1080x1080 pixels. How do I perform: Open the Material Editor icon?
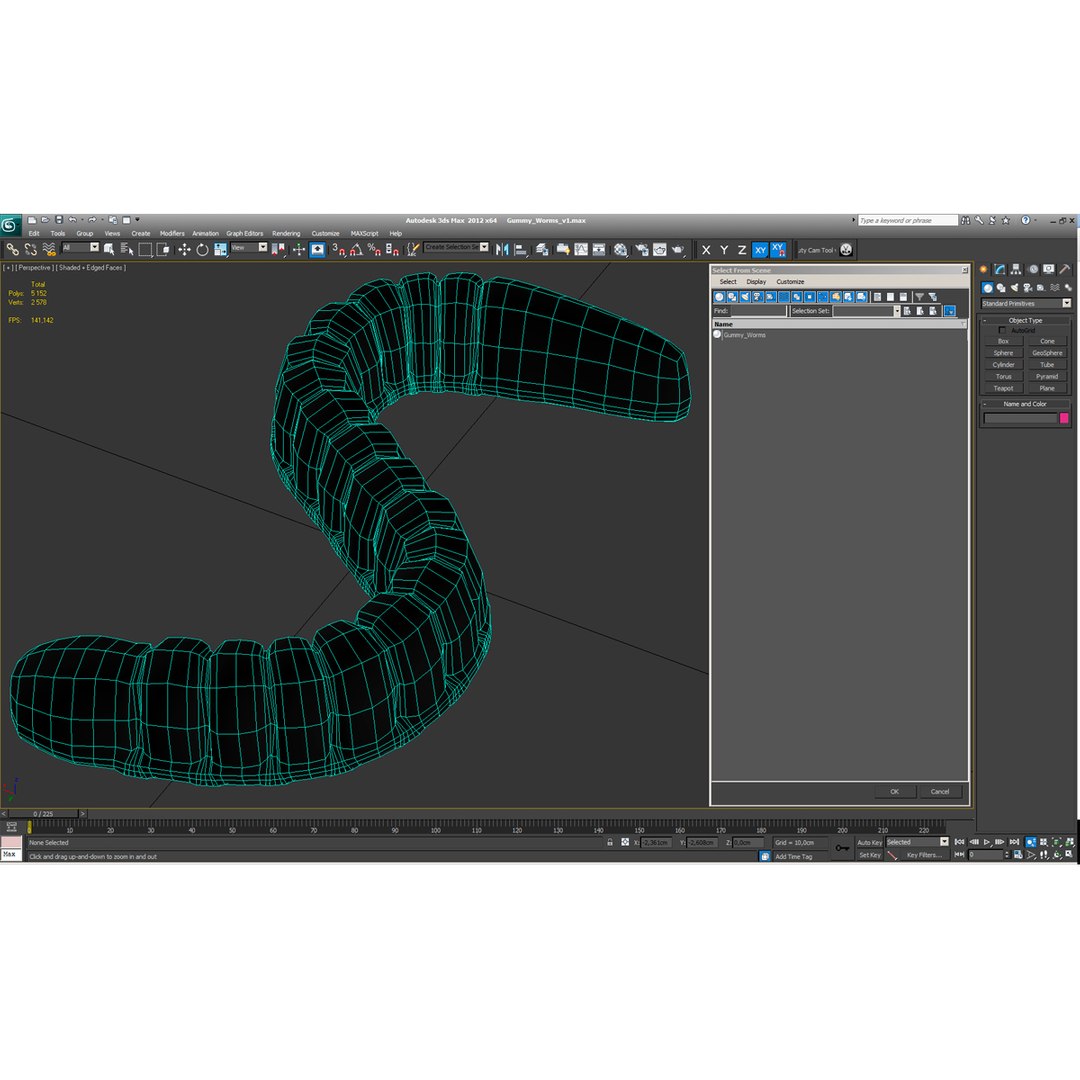pyautogui.click(x=621, y=249)
